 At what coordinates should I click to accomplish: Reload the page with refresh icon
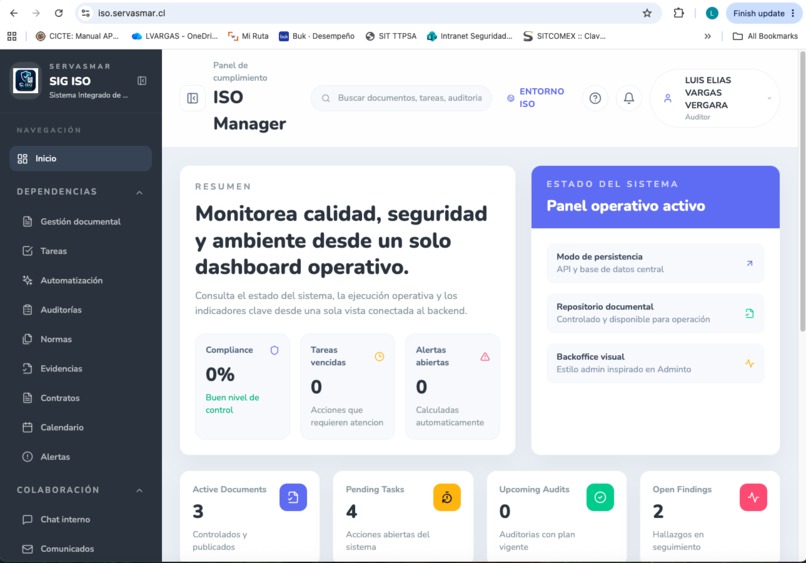(59, 13)
